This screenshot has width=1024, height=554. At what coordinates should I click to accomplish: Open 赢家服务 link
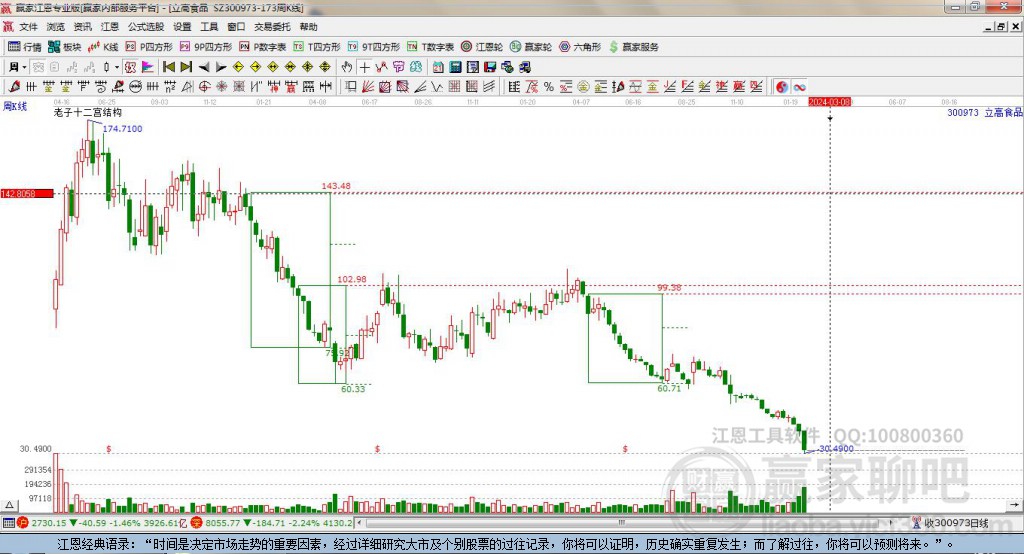tap(633, 47)
